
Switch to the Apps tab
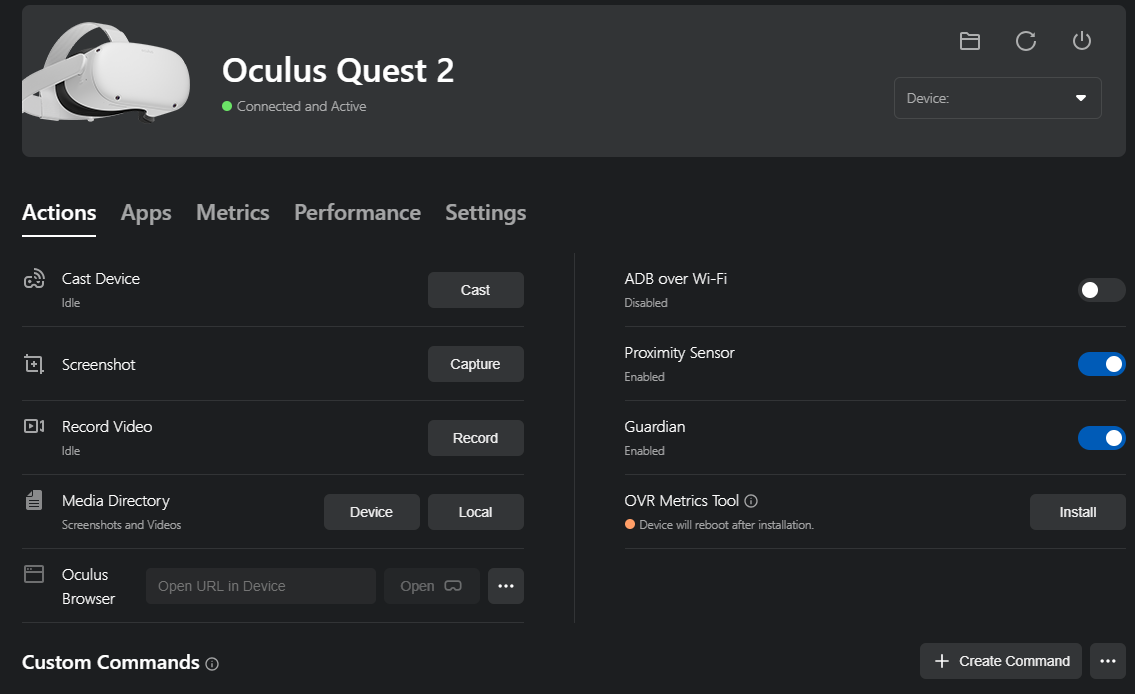[146, 213]
